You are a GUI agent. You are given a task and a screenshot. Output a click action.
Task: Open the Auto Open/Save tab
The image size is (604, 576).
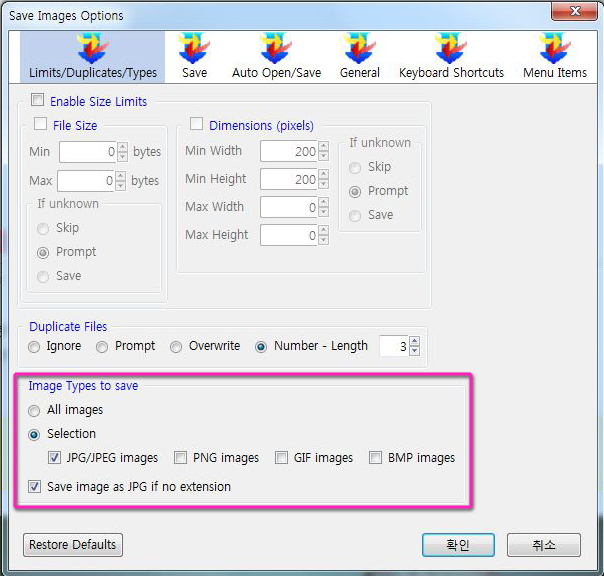coord(276,57)
